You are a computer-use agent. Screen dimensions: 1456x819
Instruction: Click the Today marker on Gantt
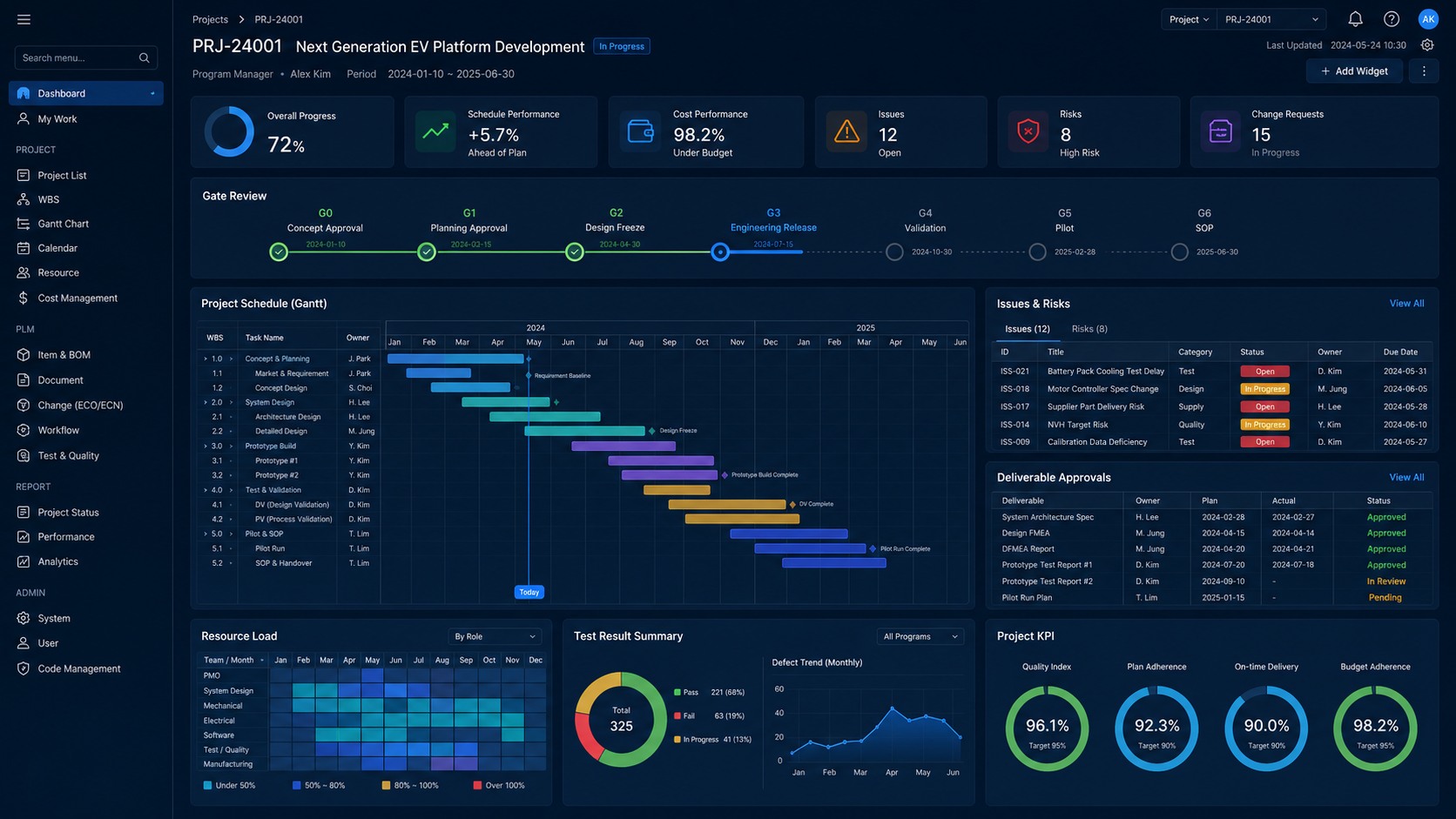point(529,592)
